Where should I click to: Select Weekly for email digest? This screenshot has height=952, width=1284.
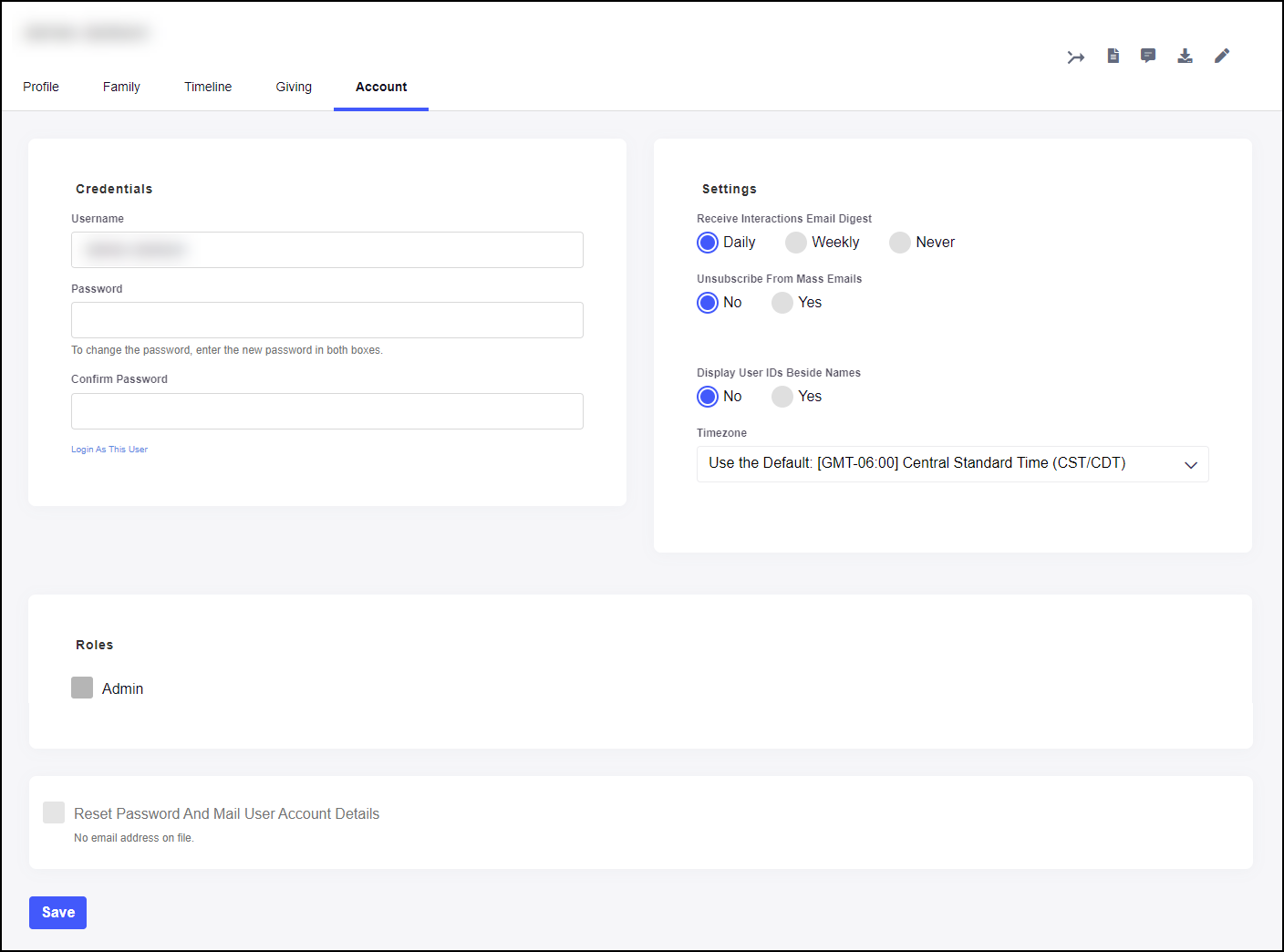(x=796, y=243)
